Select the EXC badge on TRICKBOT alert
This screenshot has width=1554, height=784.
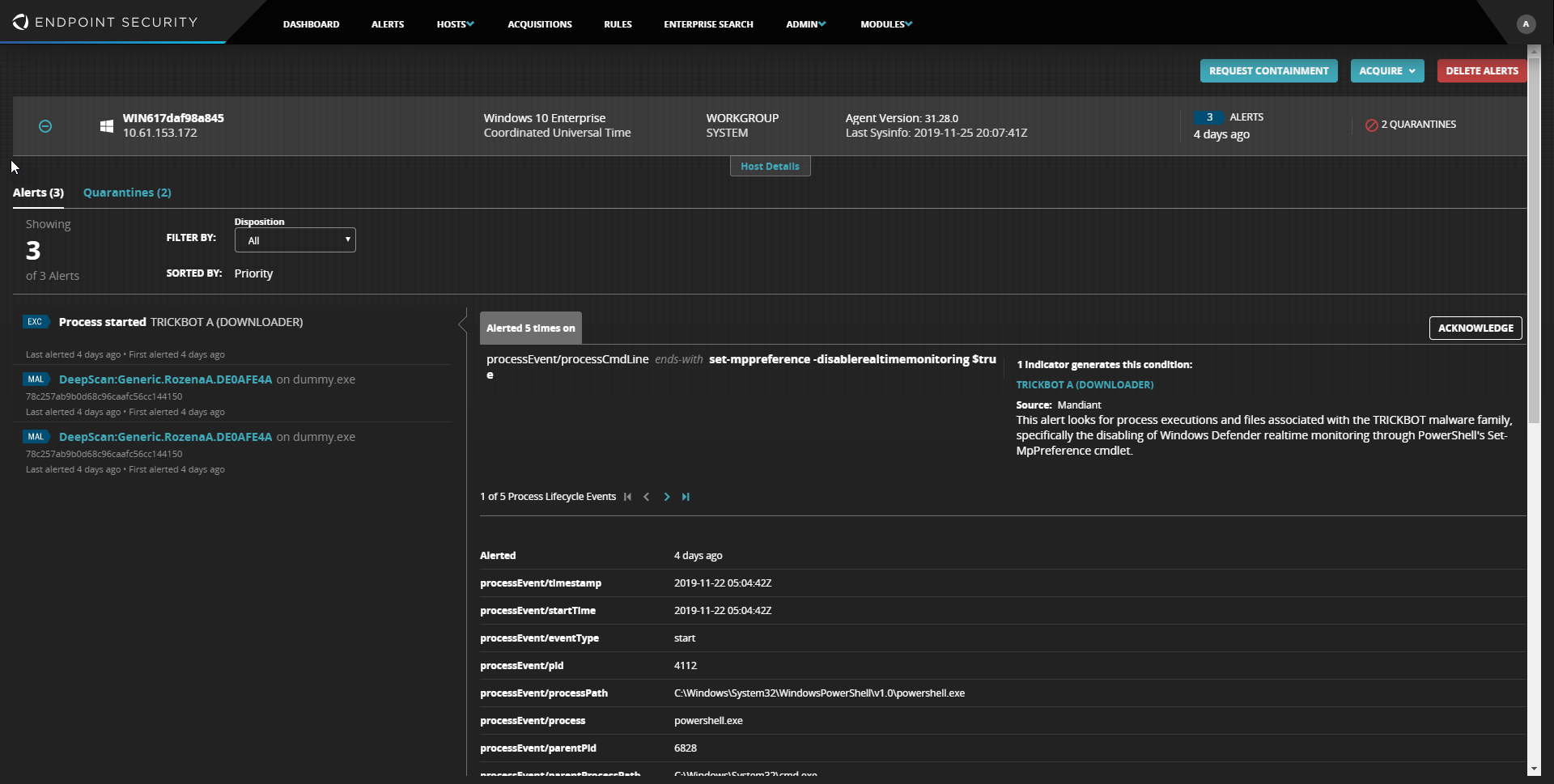[x=35, y=322]
